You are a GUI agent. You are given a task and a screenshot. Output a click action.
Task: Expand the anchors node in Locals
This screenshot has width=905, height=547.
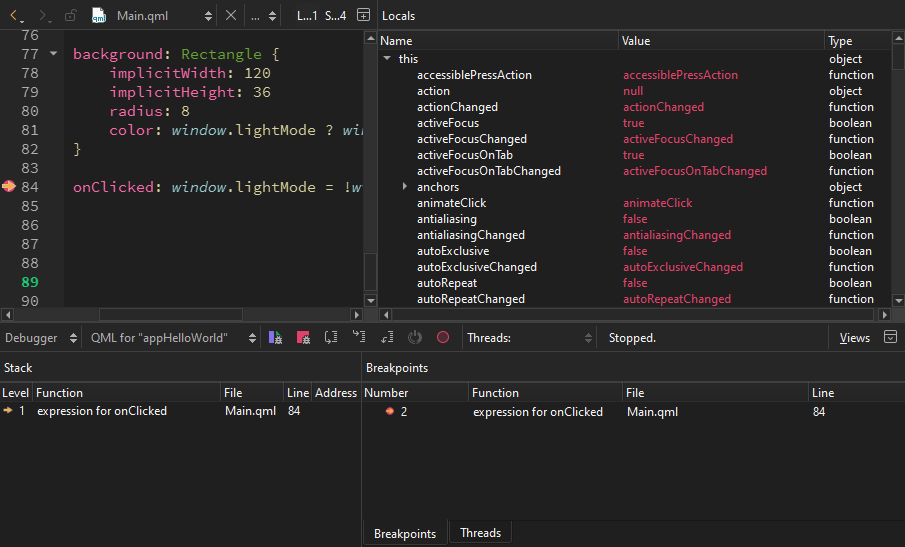pyautogui.click(x=405, y=186)
